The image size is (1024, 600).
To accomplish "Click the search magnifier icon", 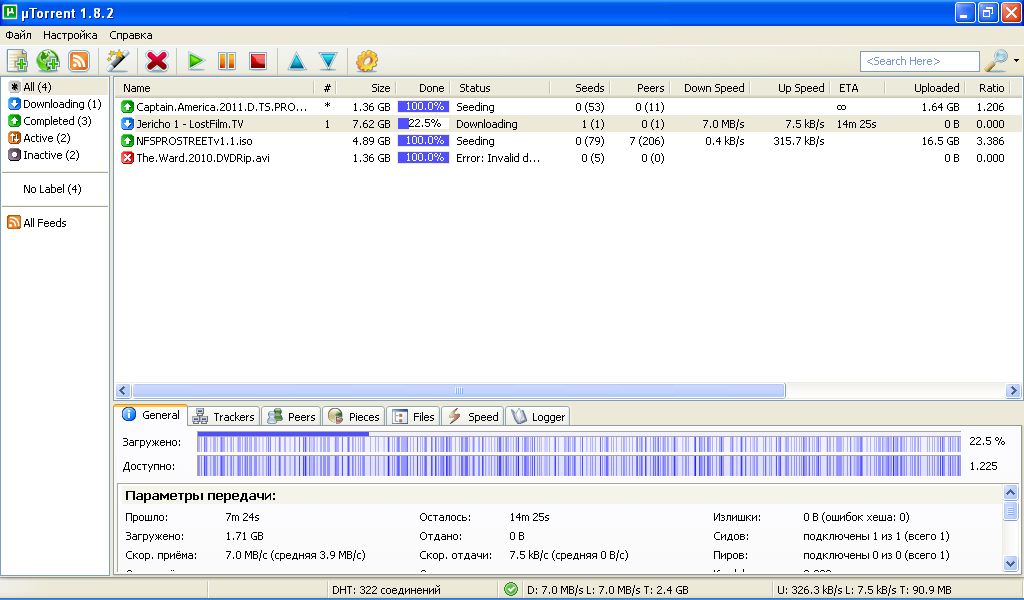I will 997,61.
